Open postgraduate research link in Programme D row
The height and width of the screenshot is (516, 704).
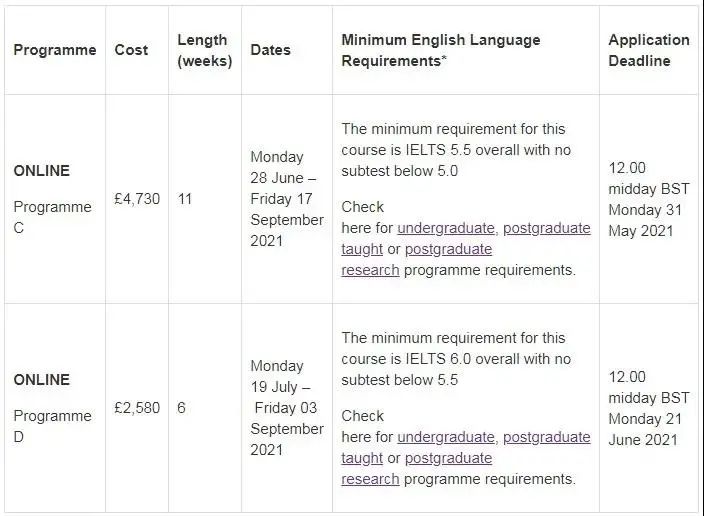click(x=448, y=458)
